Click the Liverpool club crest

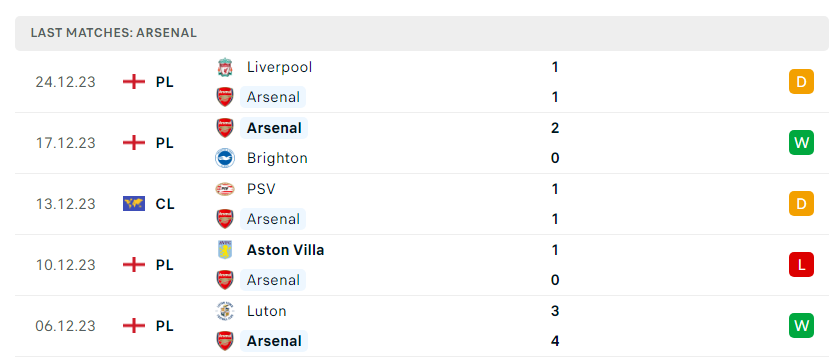click(225, 68)
